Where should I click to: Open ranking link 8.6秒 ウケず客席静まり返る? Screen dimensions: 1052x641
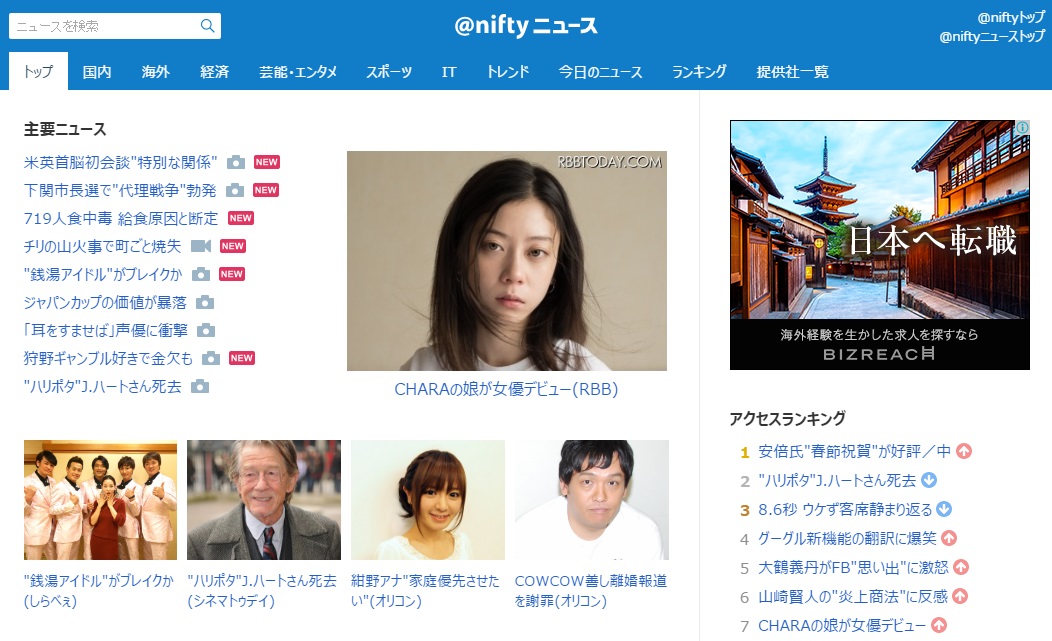pos(845,509)
